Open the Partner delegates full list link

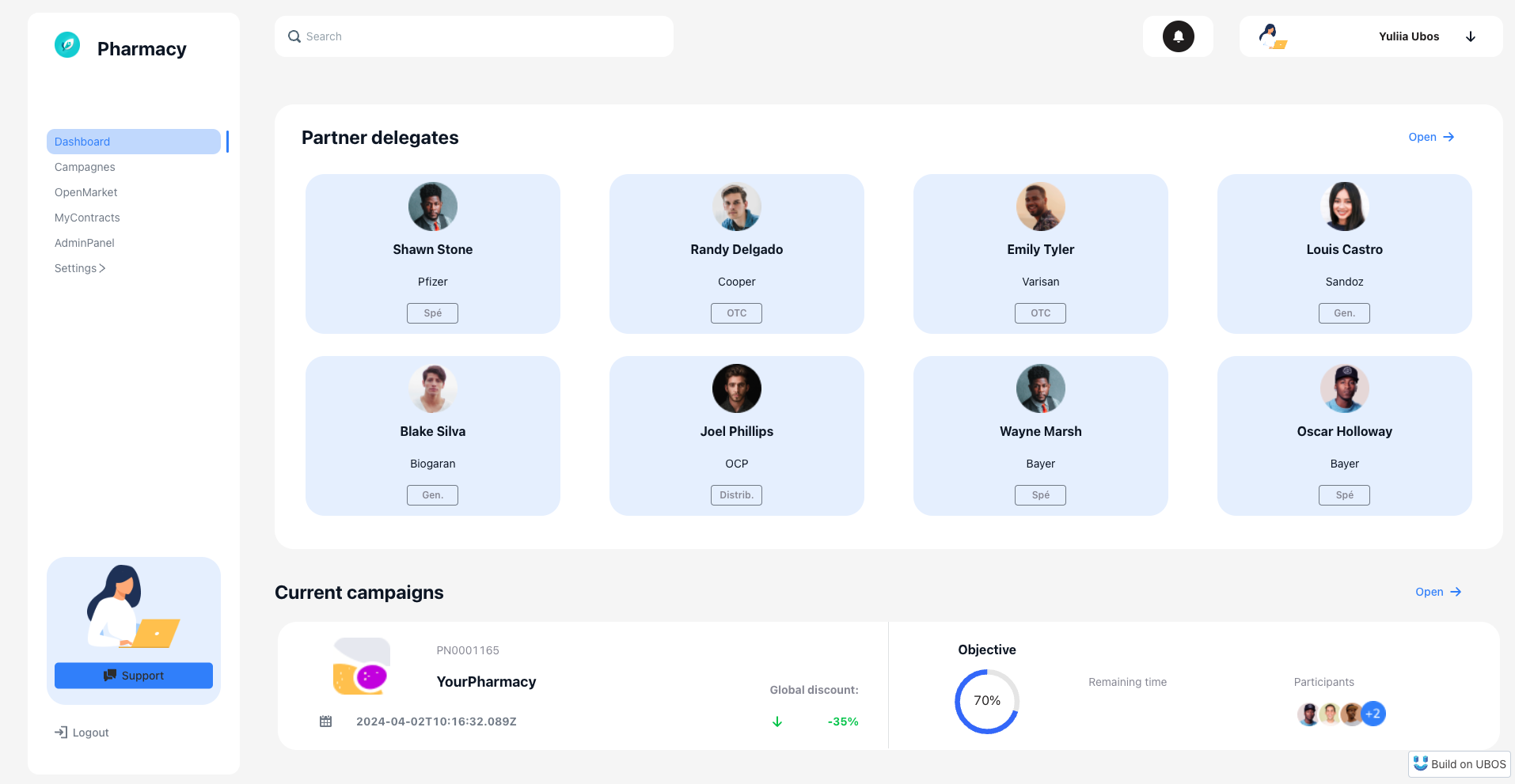(x=1431, y=137)
